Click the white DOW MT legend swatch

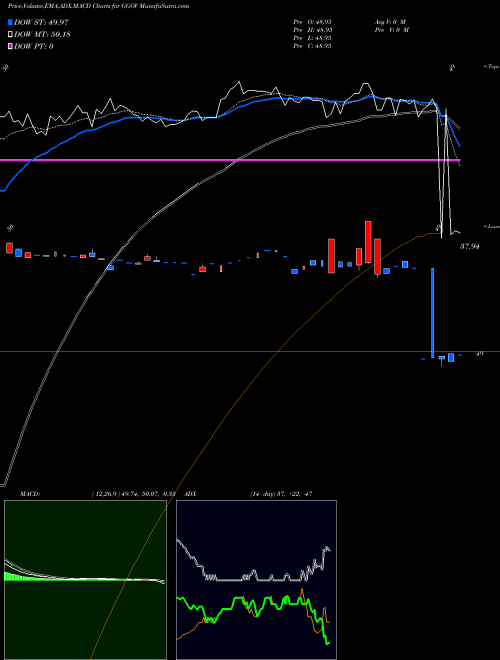click(x=11, y=35)
